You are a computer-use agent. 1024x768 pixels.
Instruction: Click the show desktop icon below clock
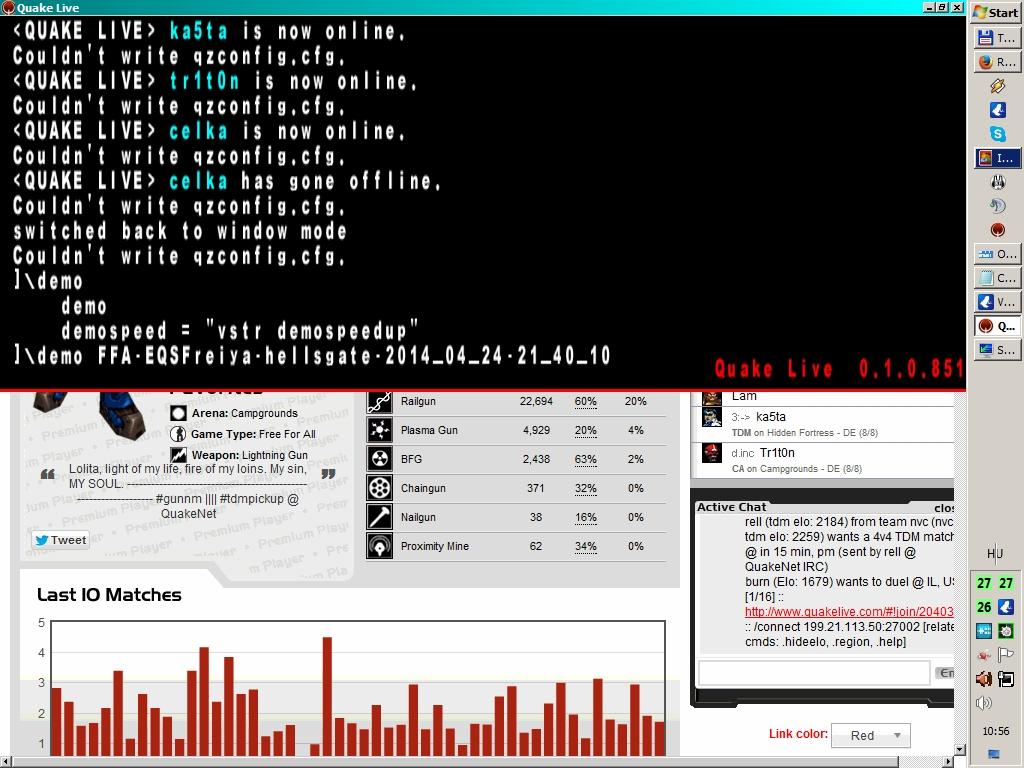[994, 754]
